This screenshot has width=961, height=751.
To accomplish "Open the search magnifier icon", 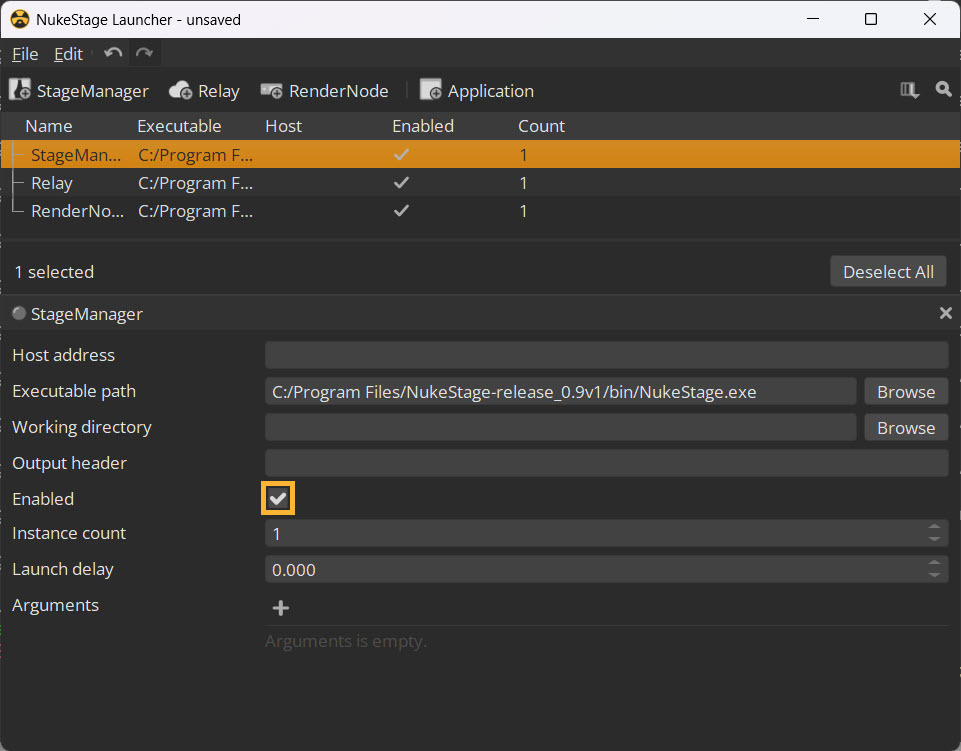I will [943, 90].
